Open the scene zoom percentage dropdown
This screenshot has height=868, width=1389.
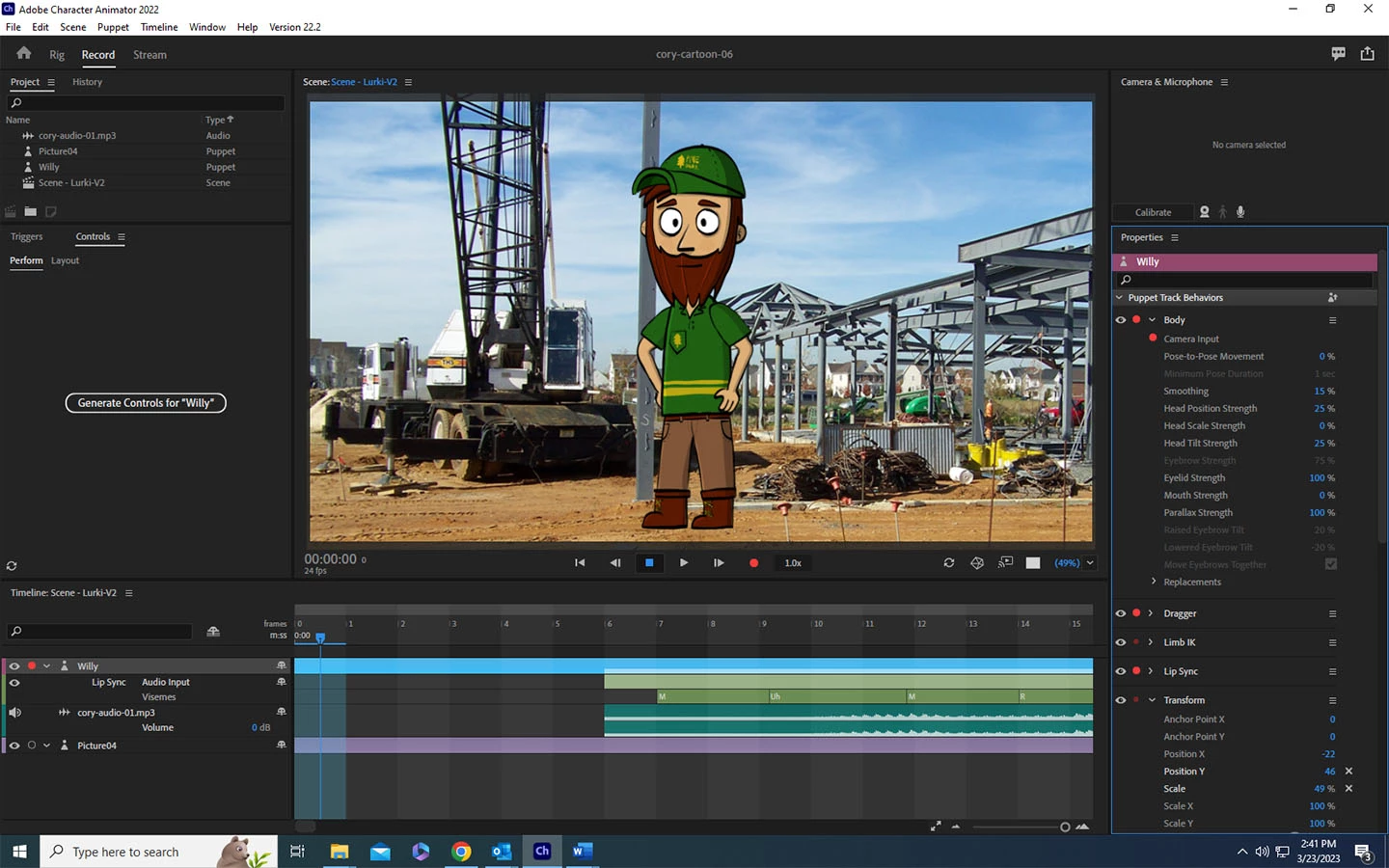pyautogui.click(x=1090, y=563)
